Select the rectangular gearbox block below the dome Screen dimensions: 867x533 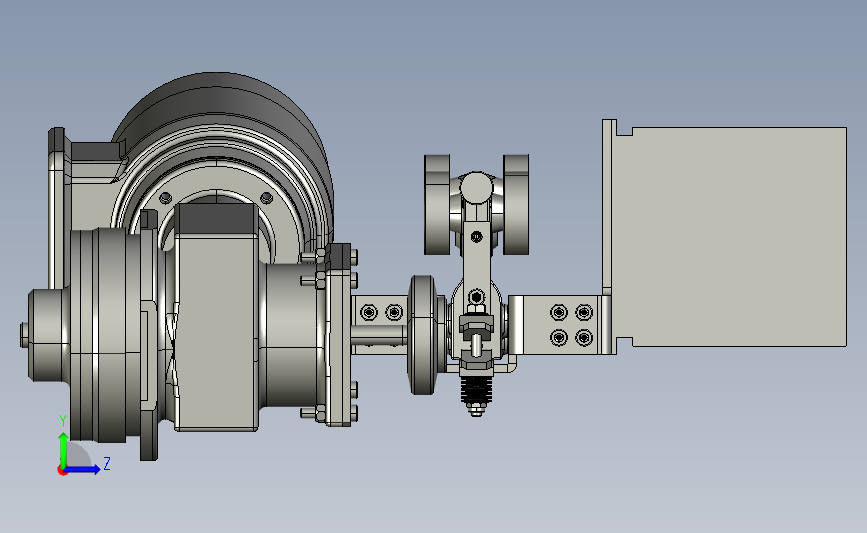(x=216, y=316)
